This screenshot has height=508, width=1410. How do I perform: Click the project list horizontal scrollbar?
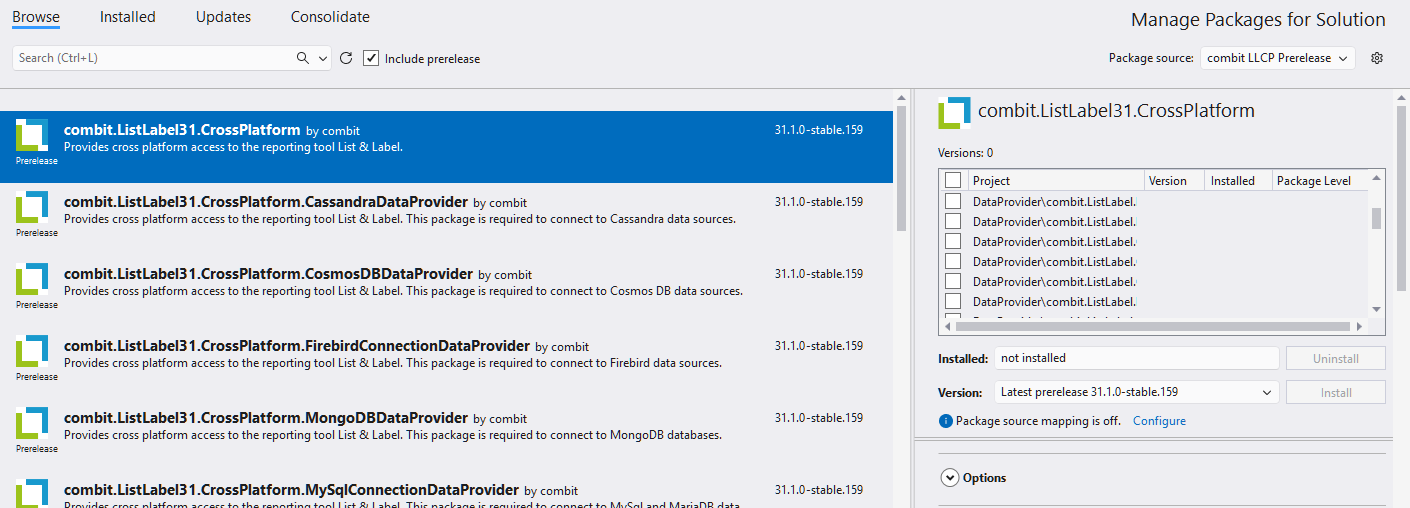pos(1150,326)
